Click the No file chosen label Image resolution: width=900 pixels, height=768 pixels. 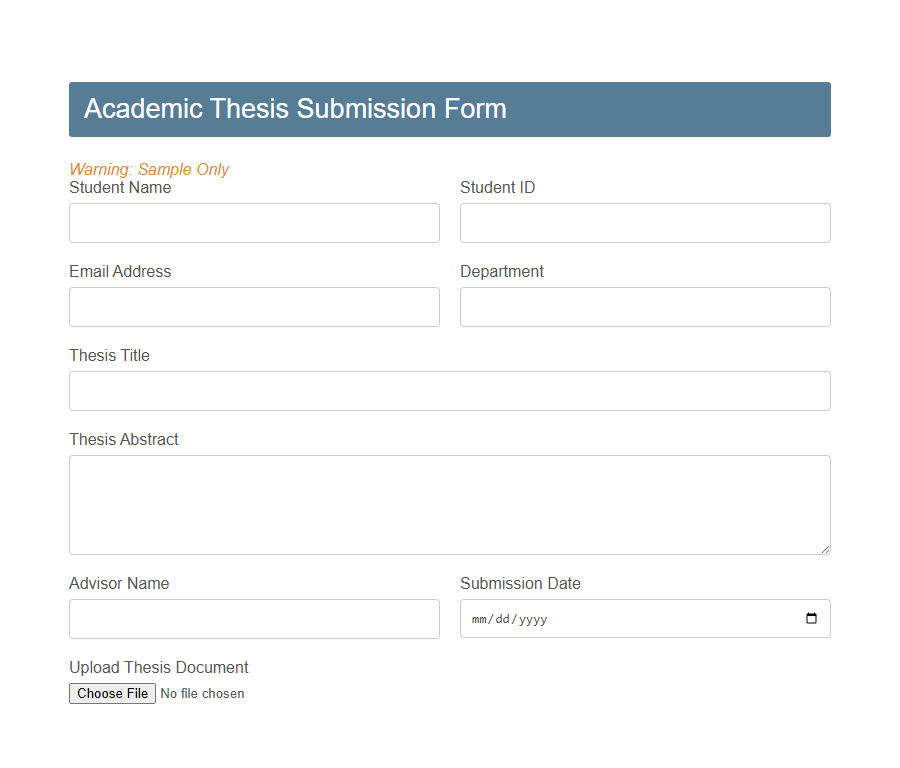point(202,693)
